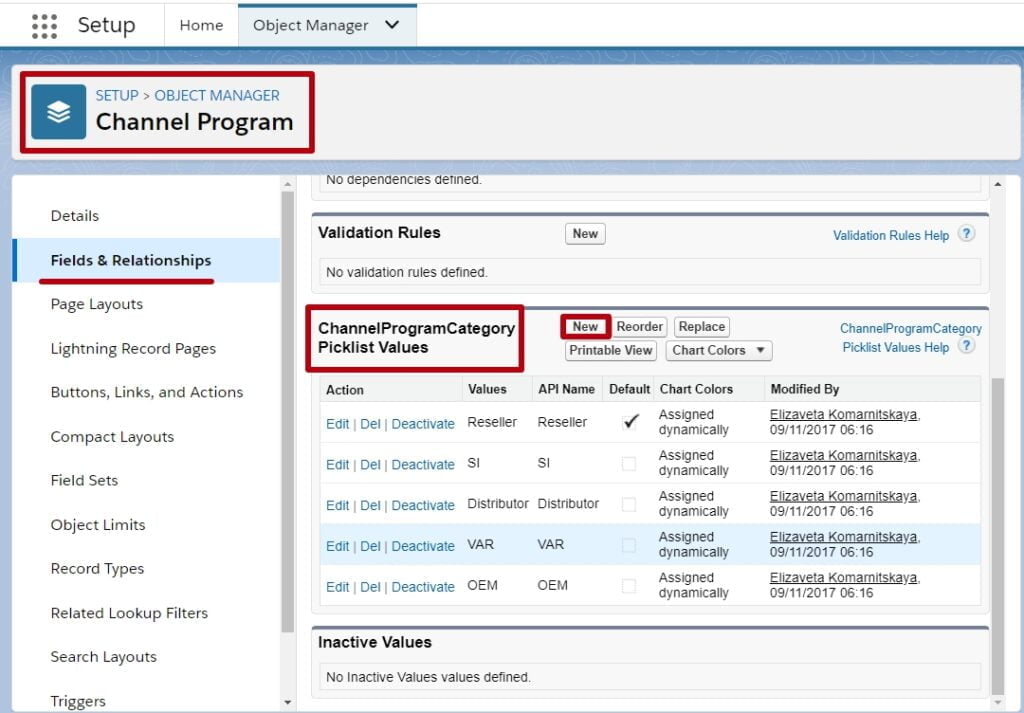Click the Values column header

pyautogui.click(x=487, y=389)
